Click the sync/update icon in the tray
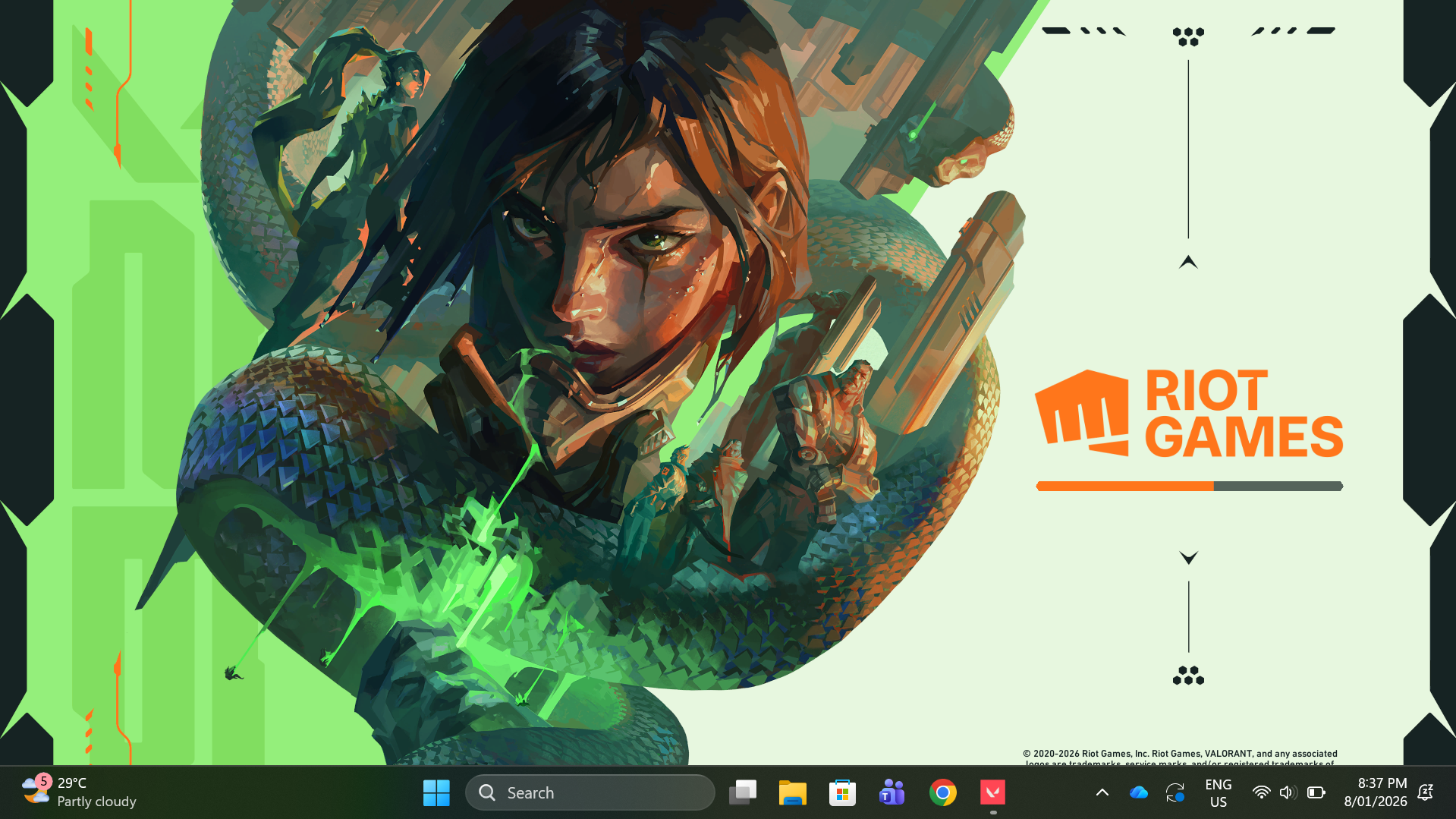The image size is (1456, 819). tap(1175, 792)
